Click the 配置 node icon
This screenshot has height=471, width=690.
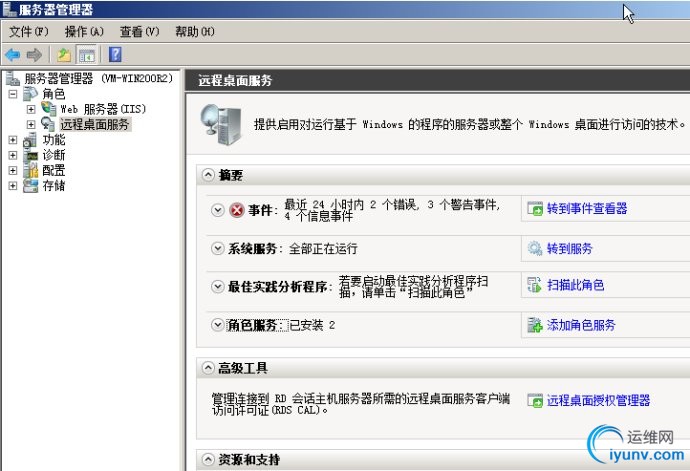[x=31, y=170]
